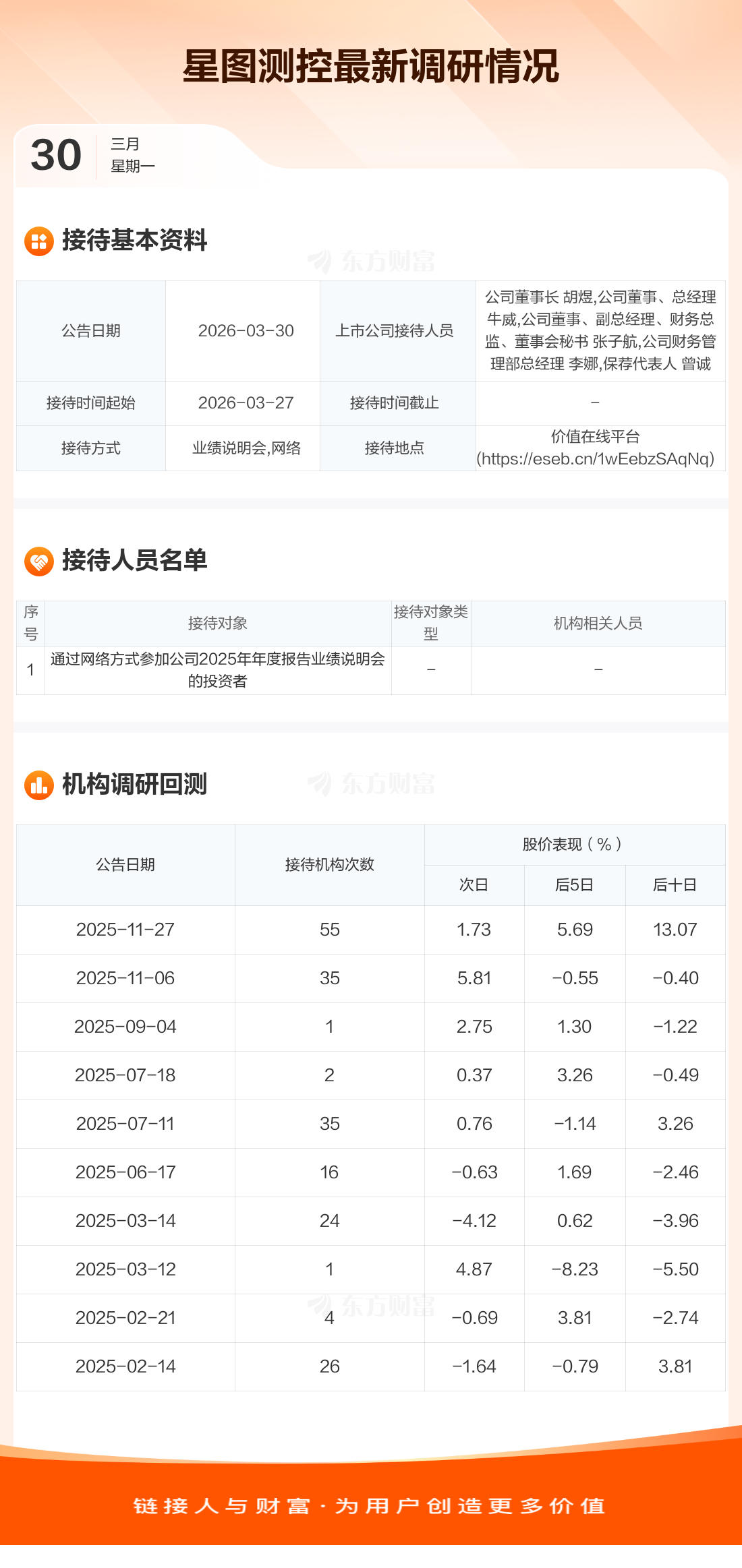This screenshot has height=1568, width=742.
Task: Click the investor row 通过网络方式参加公司2025年年度报告
Action: click(x=218, y=670)
